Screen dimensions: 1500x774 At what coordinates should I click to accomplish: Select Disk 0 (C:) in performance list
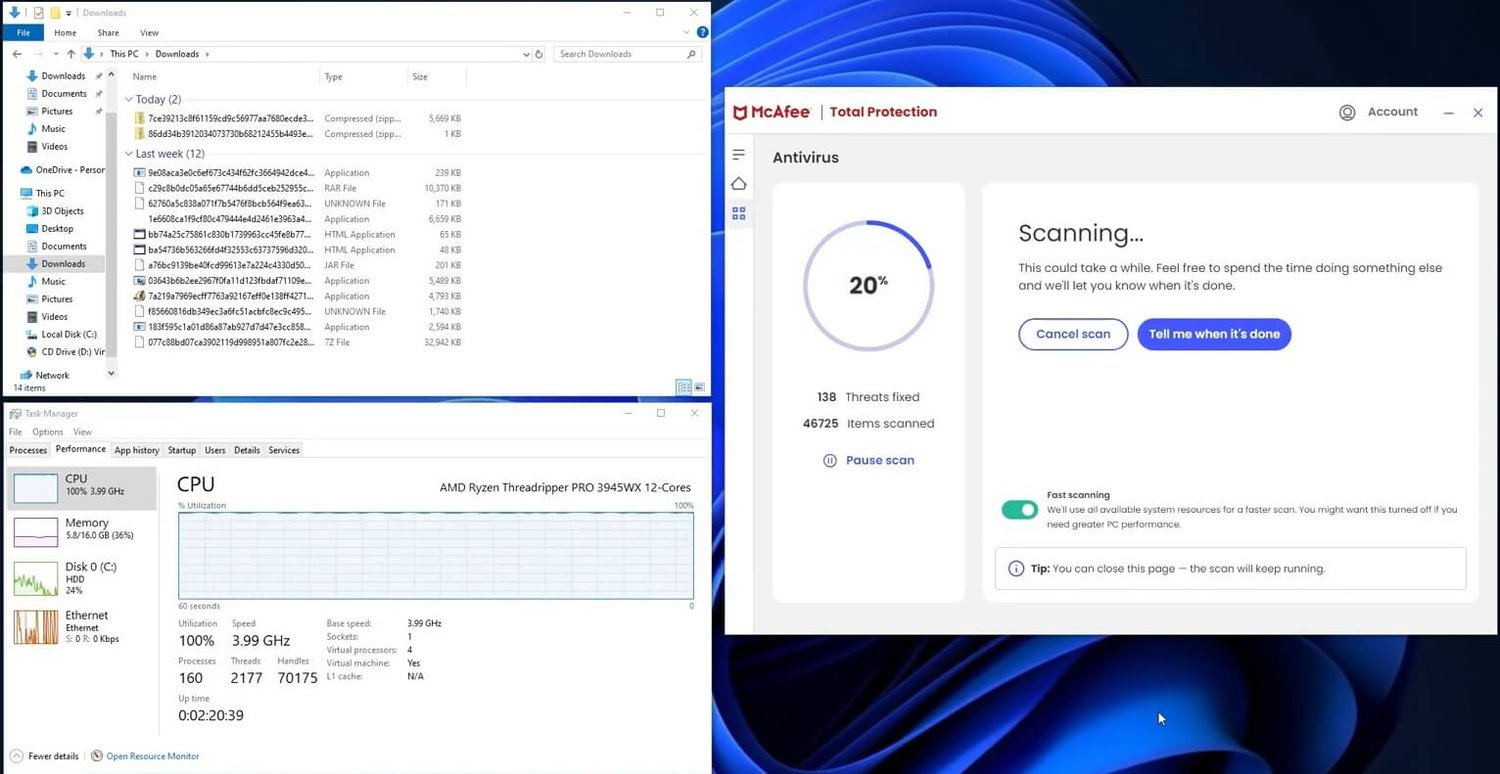pyautogui.click(x=82, y=579)
